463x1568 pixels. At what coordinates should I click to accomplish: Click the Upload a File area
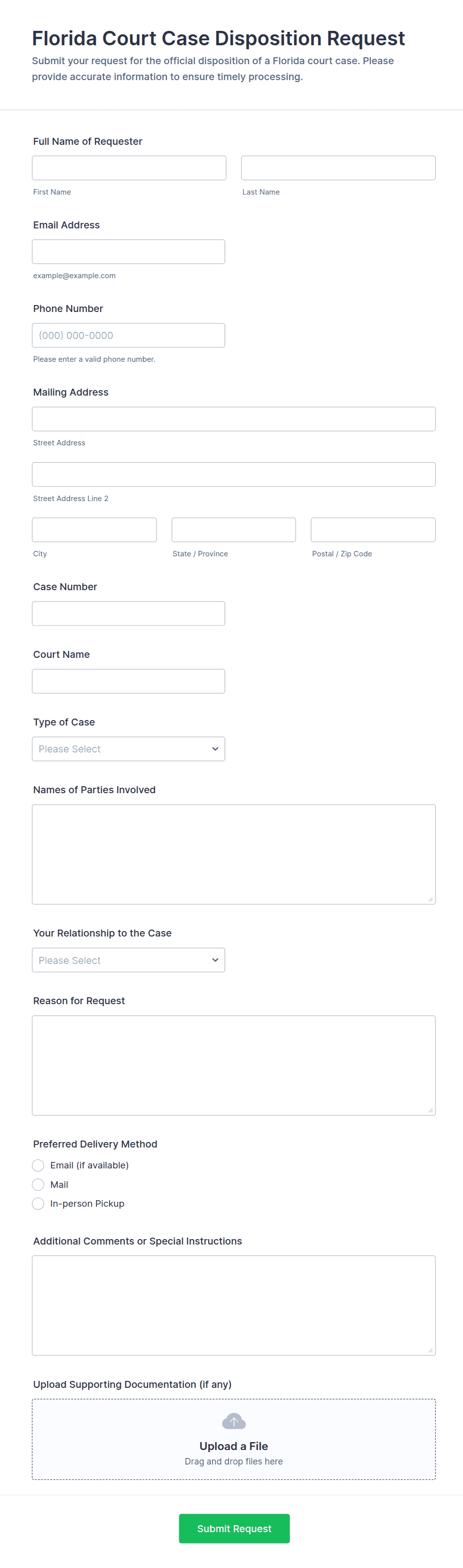point(233,1446)
